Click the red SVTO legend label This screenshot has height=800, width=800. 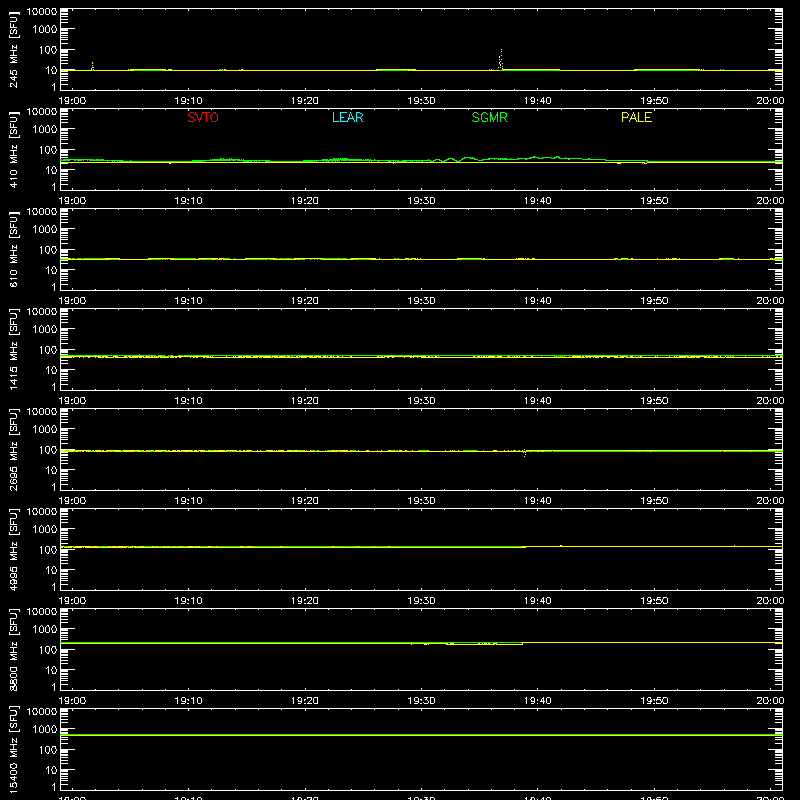point(203,117)
